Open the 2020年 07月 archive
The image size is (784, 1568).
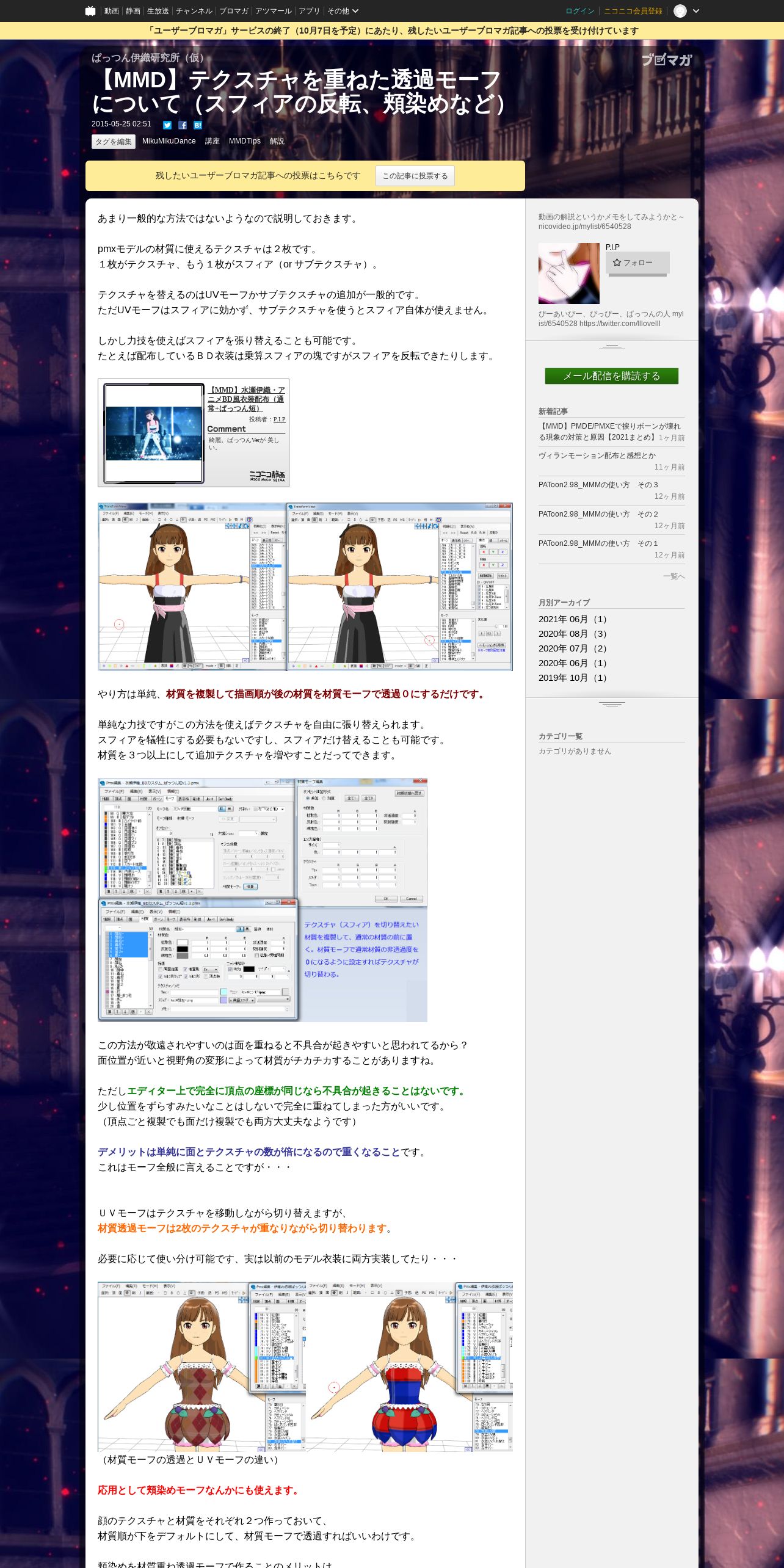(574, 648)
